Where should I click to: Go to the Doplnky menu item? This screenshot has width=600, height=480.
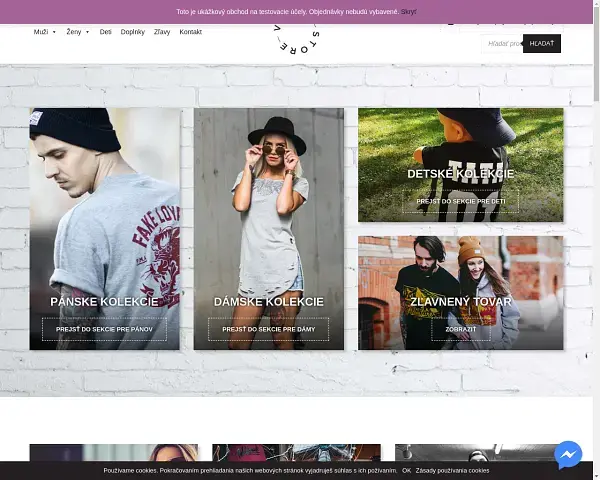pyautogui.click(x=133, y=32)
